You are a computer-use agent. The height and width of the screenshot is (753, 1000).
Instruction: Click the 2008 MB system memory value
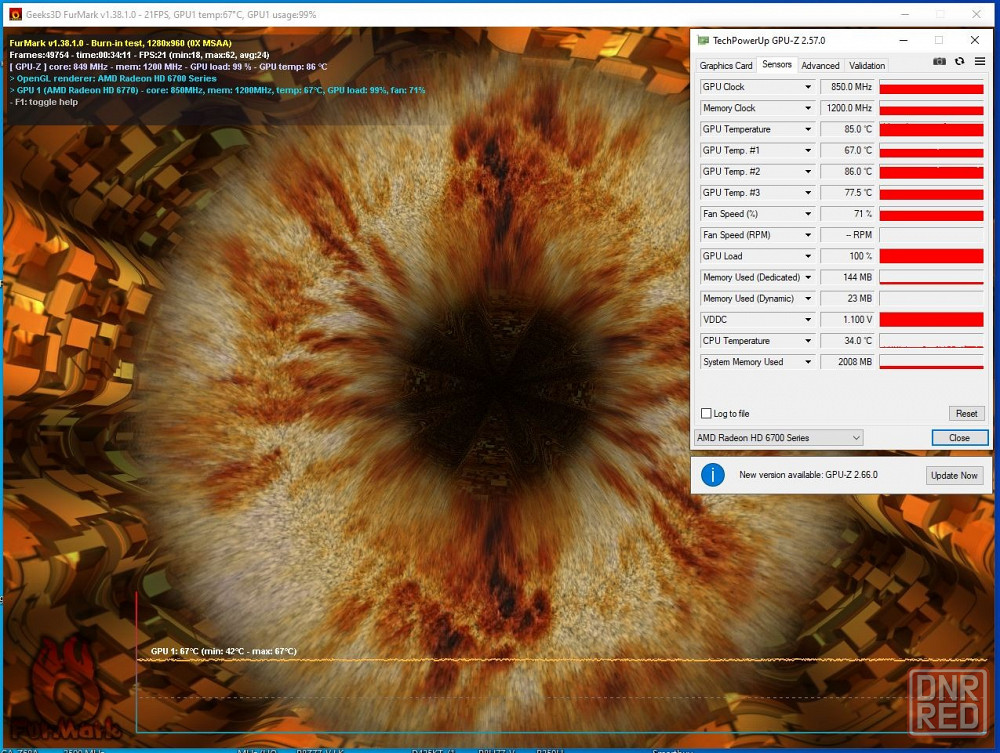(847, 362)
